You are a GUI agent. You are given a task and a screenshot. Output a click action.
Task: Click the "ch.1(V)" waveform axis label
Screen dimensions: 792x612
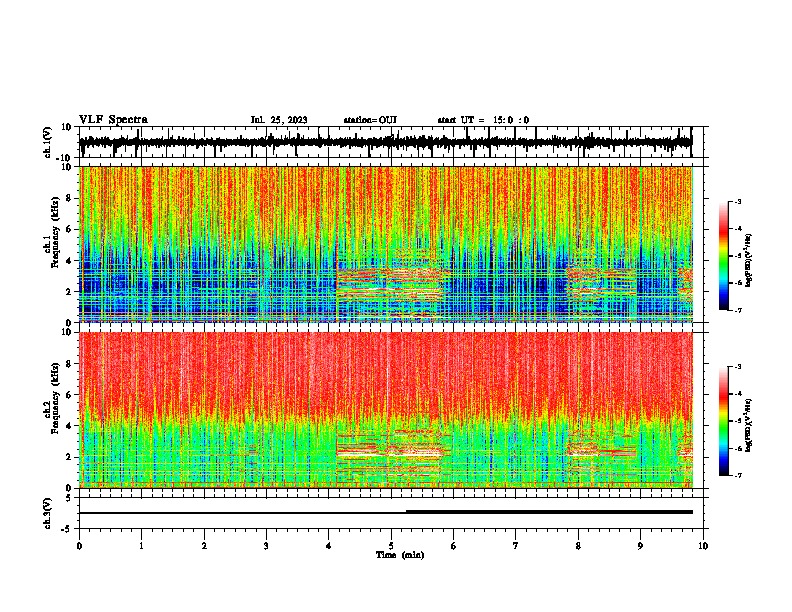(47, 142)
